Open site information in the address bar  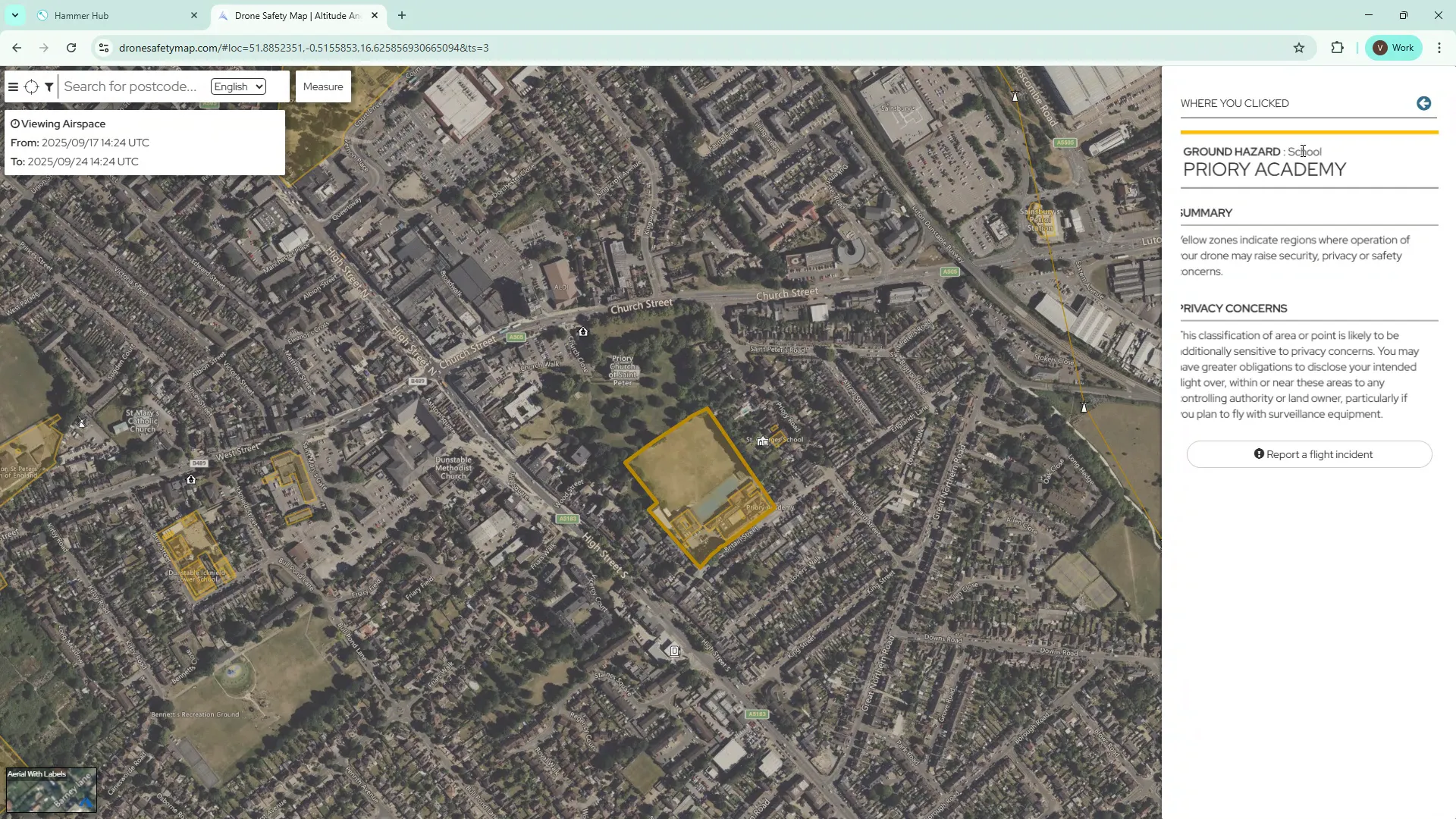(104, 47)
